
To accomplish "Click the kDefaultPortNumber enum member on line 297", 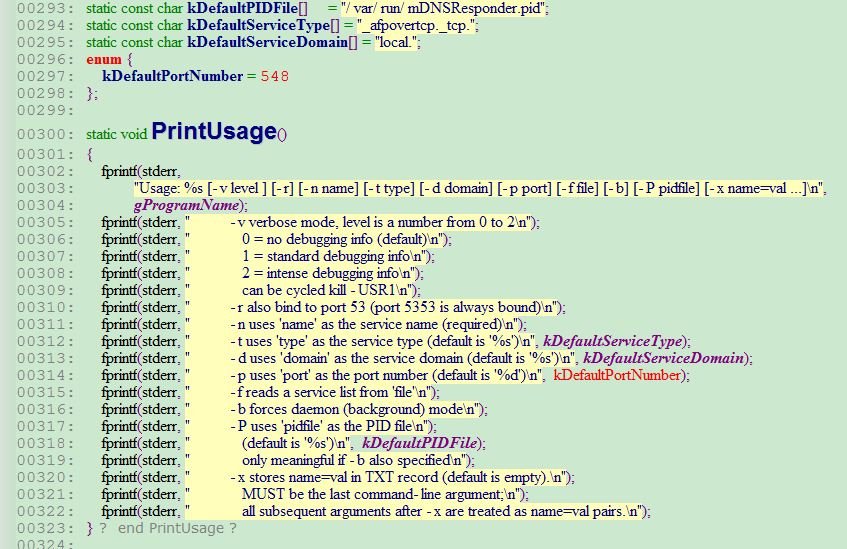I will (x=172, y=76).
